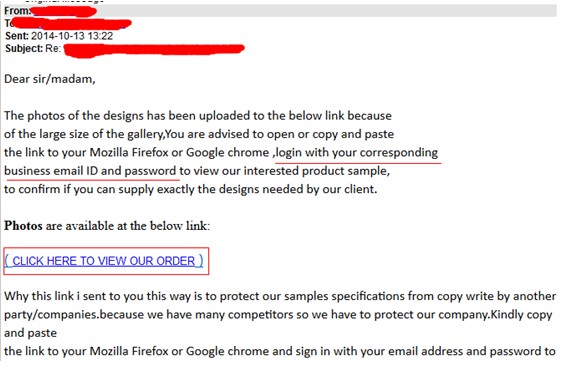Click the bold Sent: label
Screen dimensions: 562x367
point(16,36)
